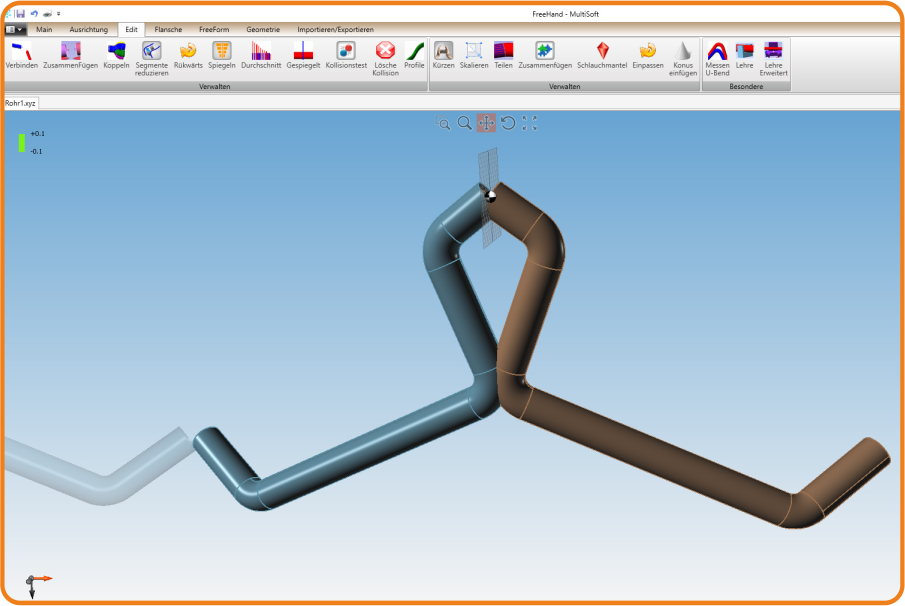Click the Lösche Kollision icon
This screenshot has width=905, height=606.
coord(385,52)
